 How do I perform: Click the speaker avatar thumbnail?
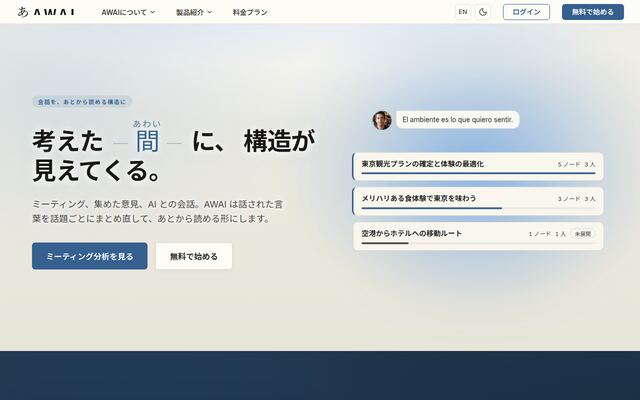[382, 120]
